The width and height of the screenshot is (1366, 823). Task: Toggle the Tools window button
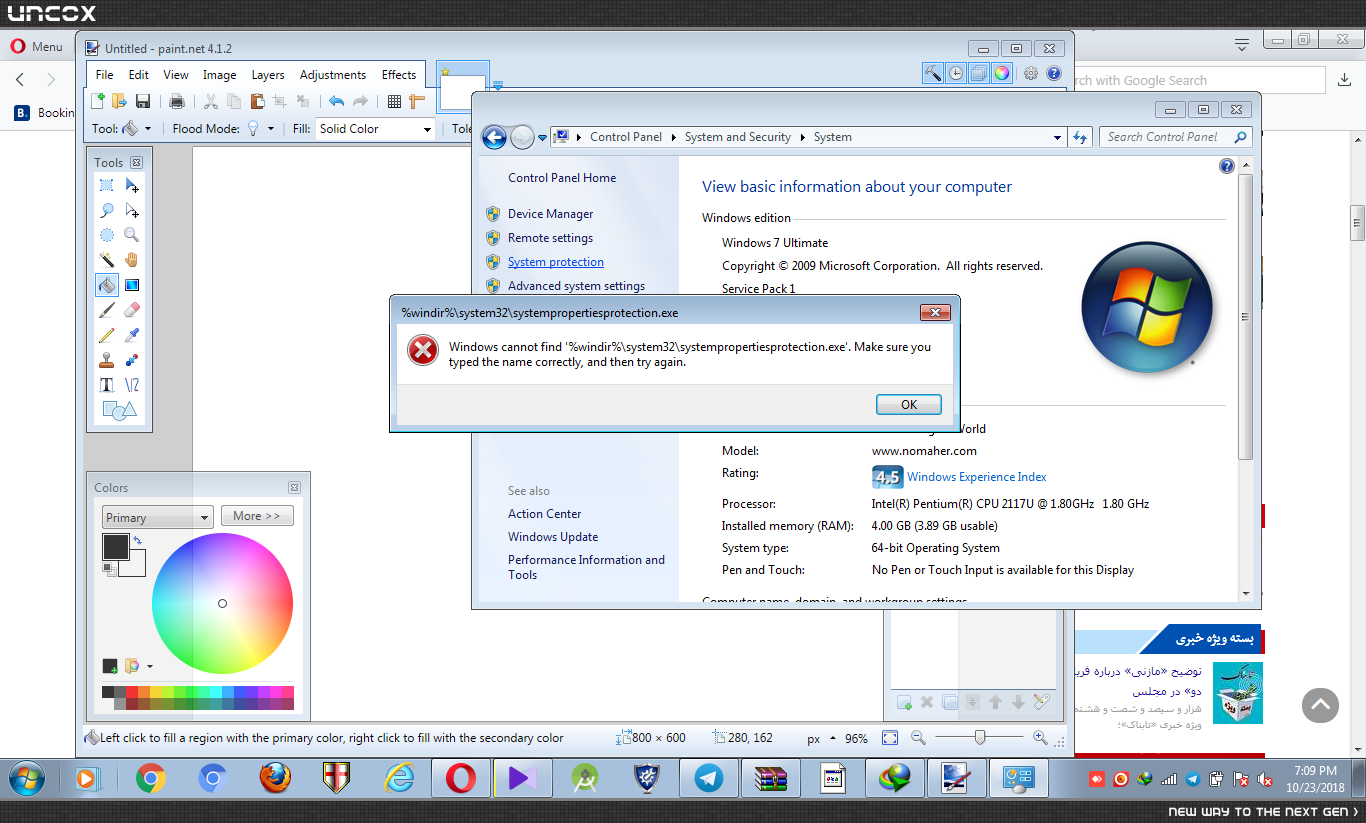tap(933, 73)
